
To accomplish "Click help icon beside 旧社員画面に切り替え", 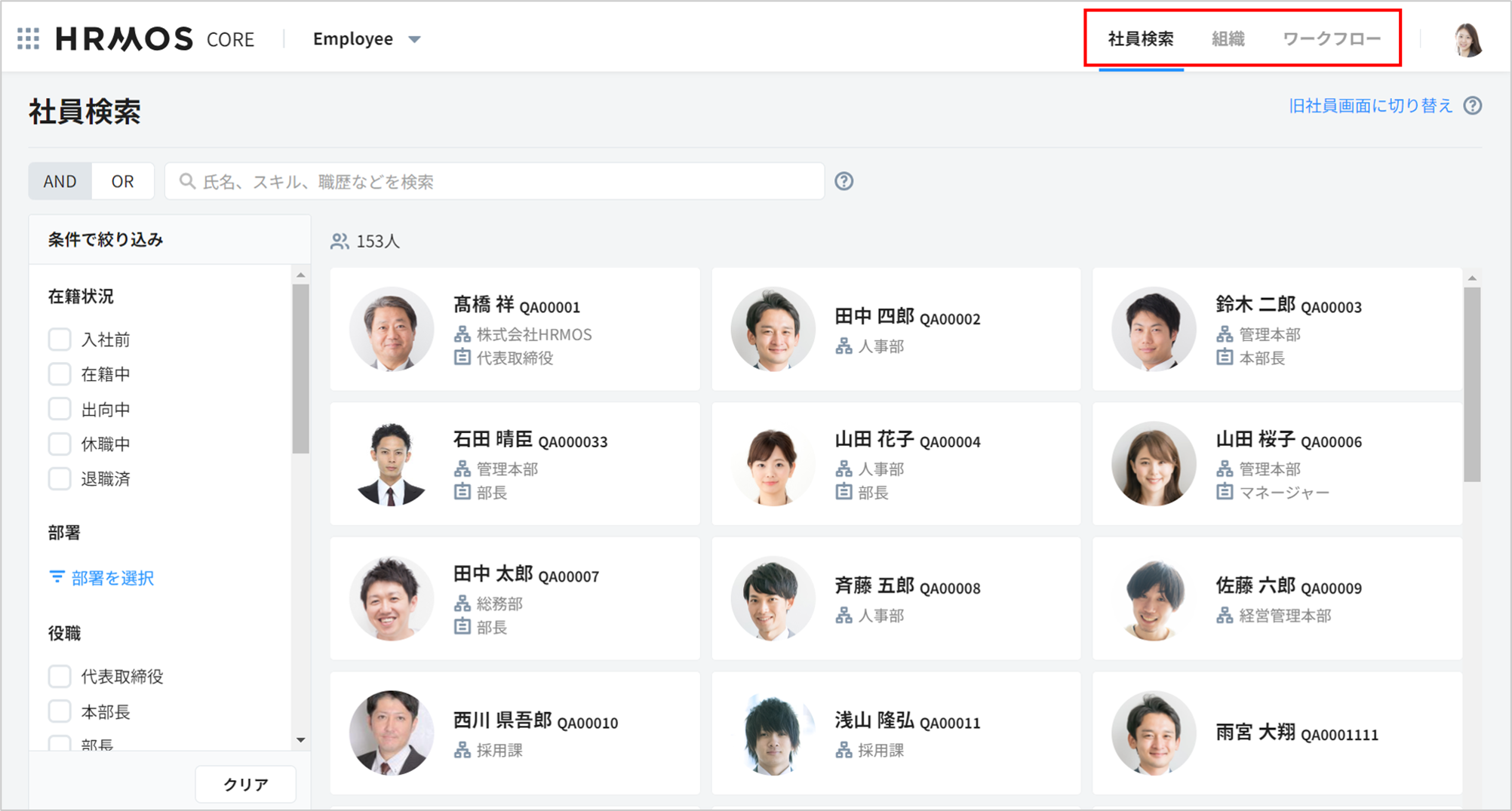I will click(1473, 106).
